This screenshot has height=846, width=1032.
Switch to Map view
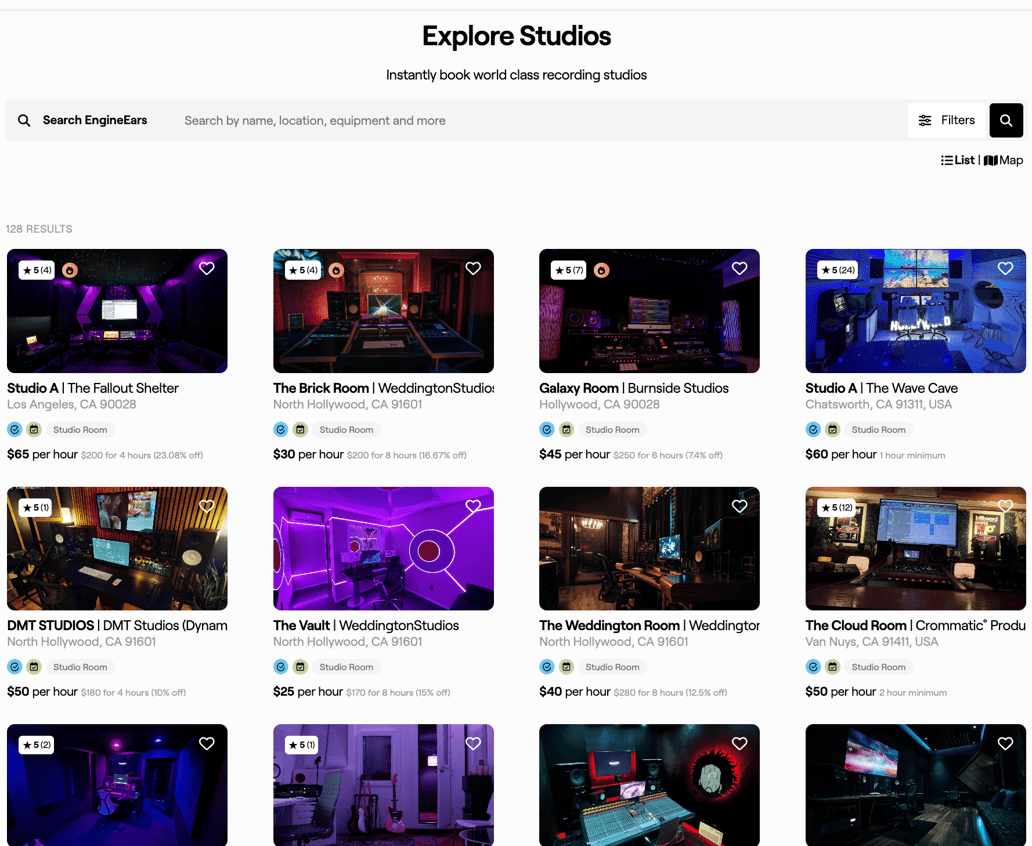click(1003, 160)
